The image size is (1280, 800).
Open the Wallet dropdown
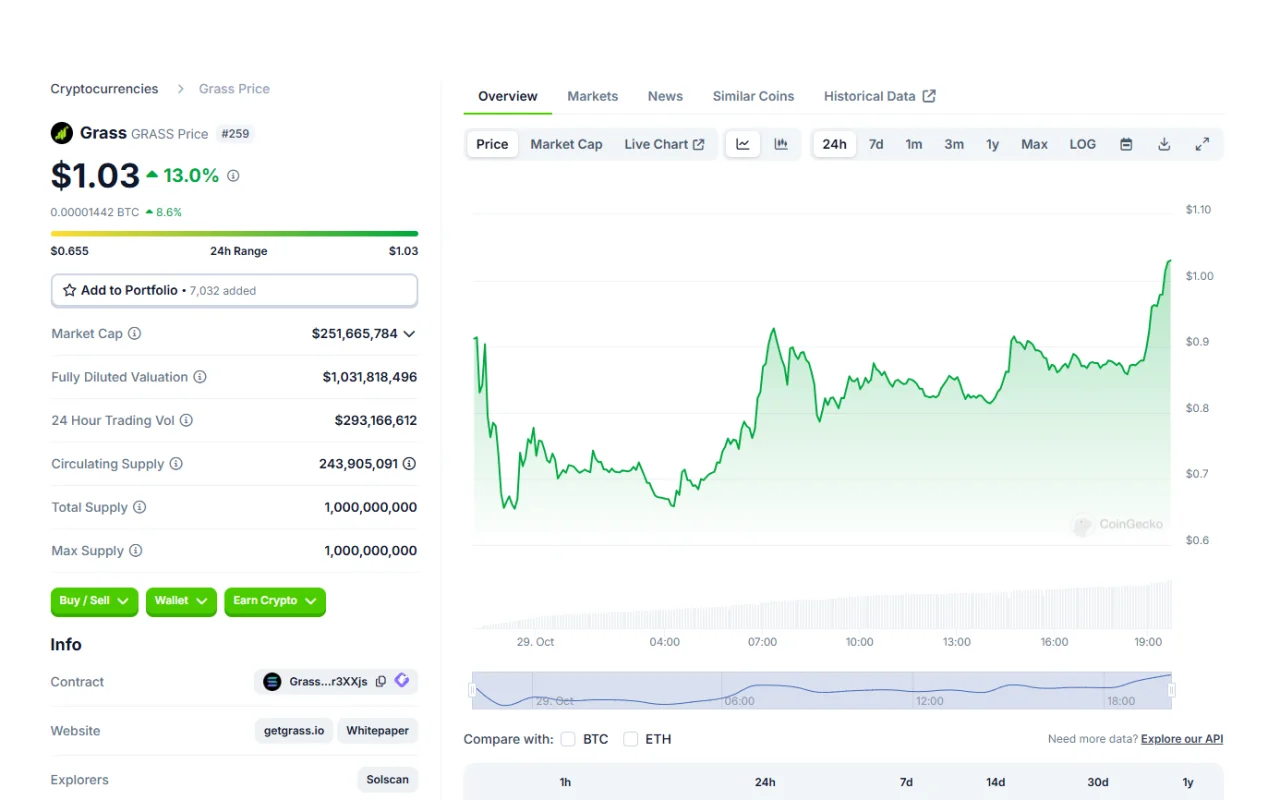(181, 601)
